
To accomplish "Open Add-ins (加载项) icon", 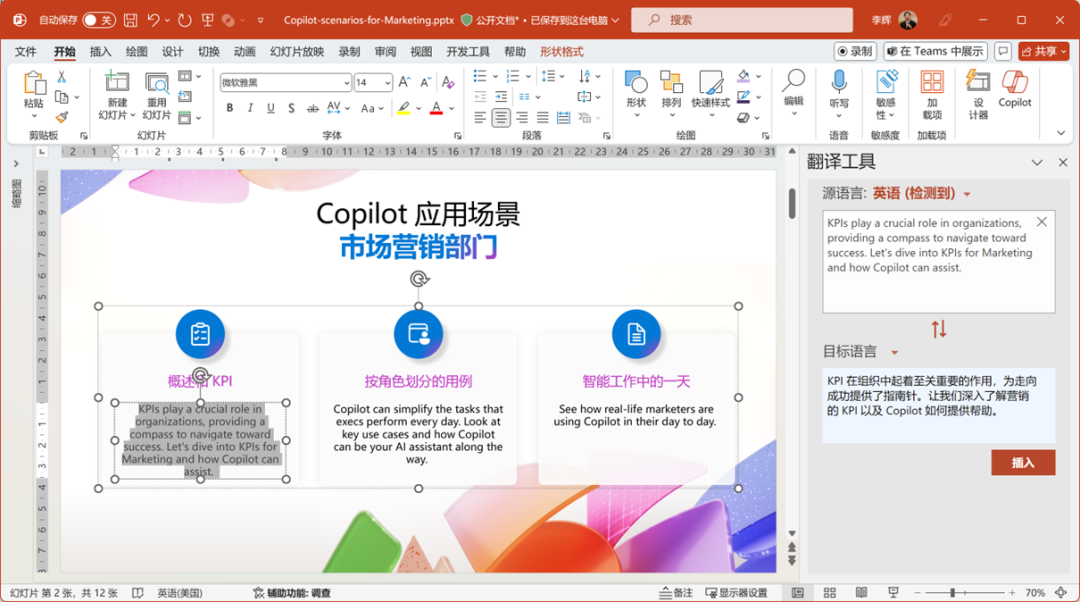I will [932, 82].
